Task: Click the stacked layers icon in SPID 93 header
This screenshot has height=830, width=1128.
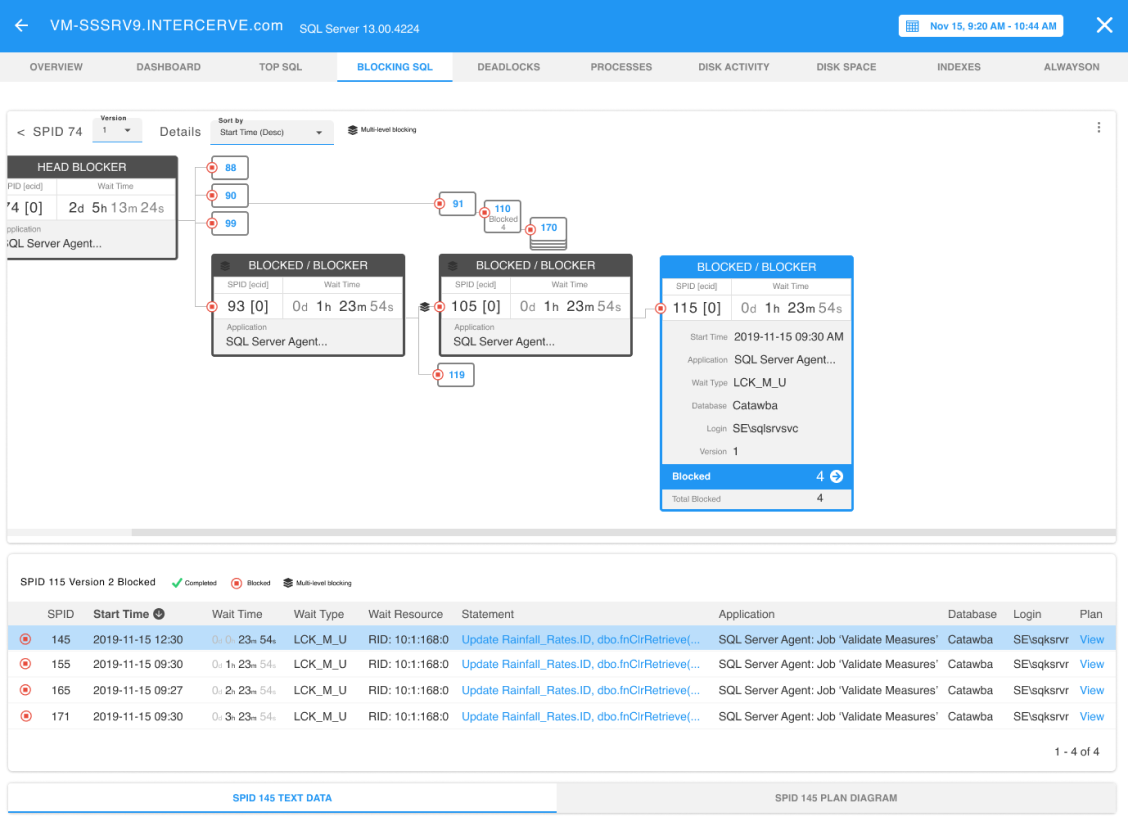Action: pos(226,266)
